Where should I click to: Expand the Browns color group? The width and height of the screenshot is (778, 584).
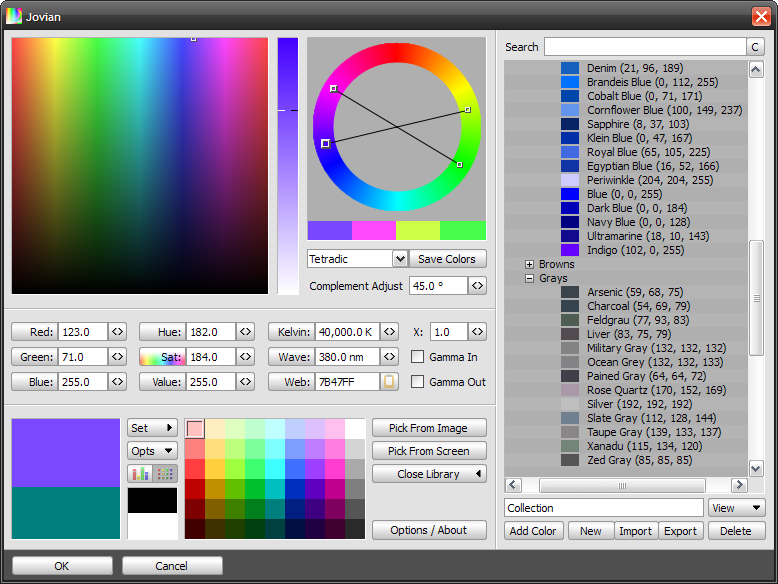pyautogui.click(x=529, y=264)
